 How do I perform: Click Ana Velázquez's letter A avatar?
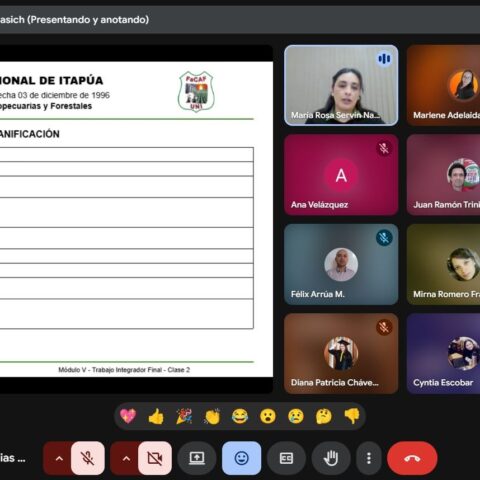[341, 175]
